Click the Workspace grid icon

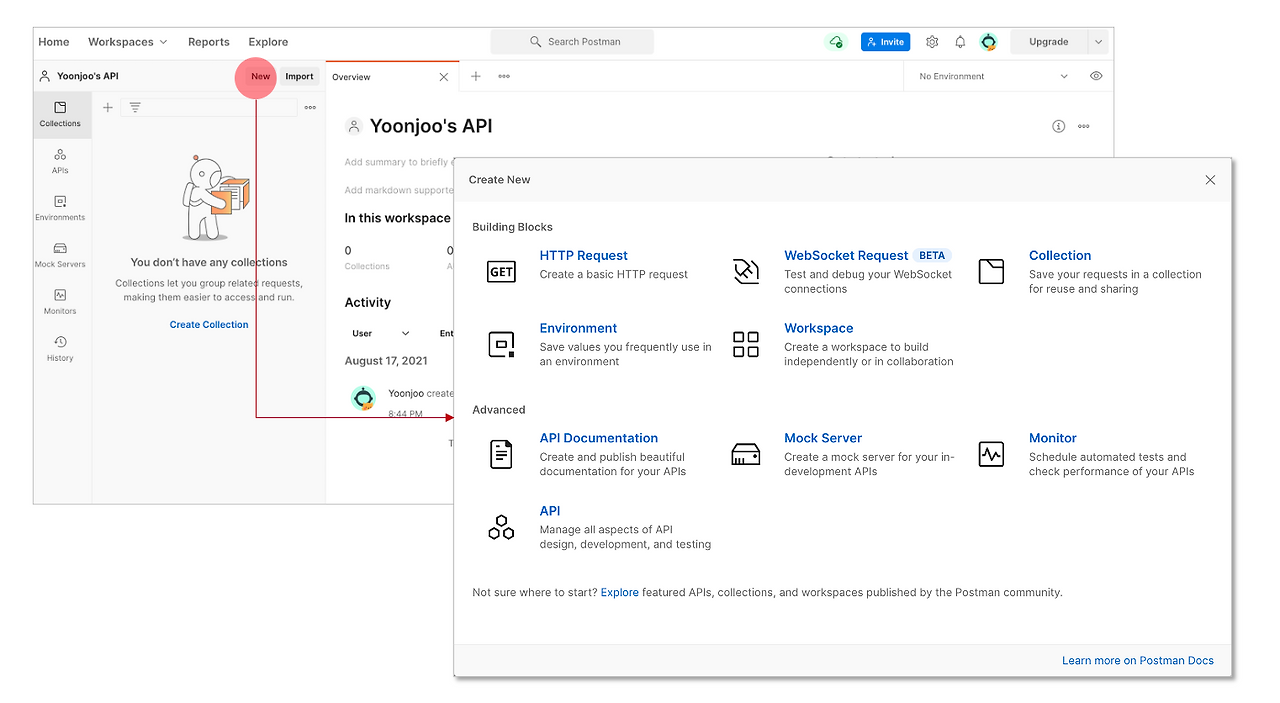[746, 344]
